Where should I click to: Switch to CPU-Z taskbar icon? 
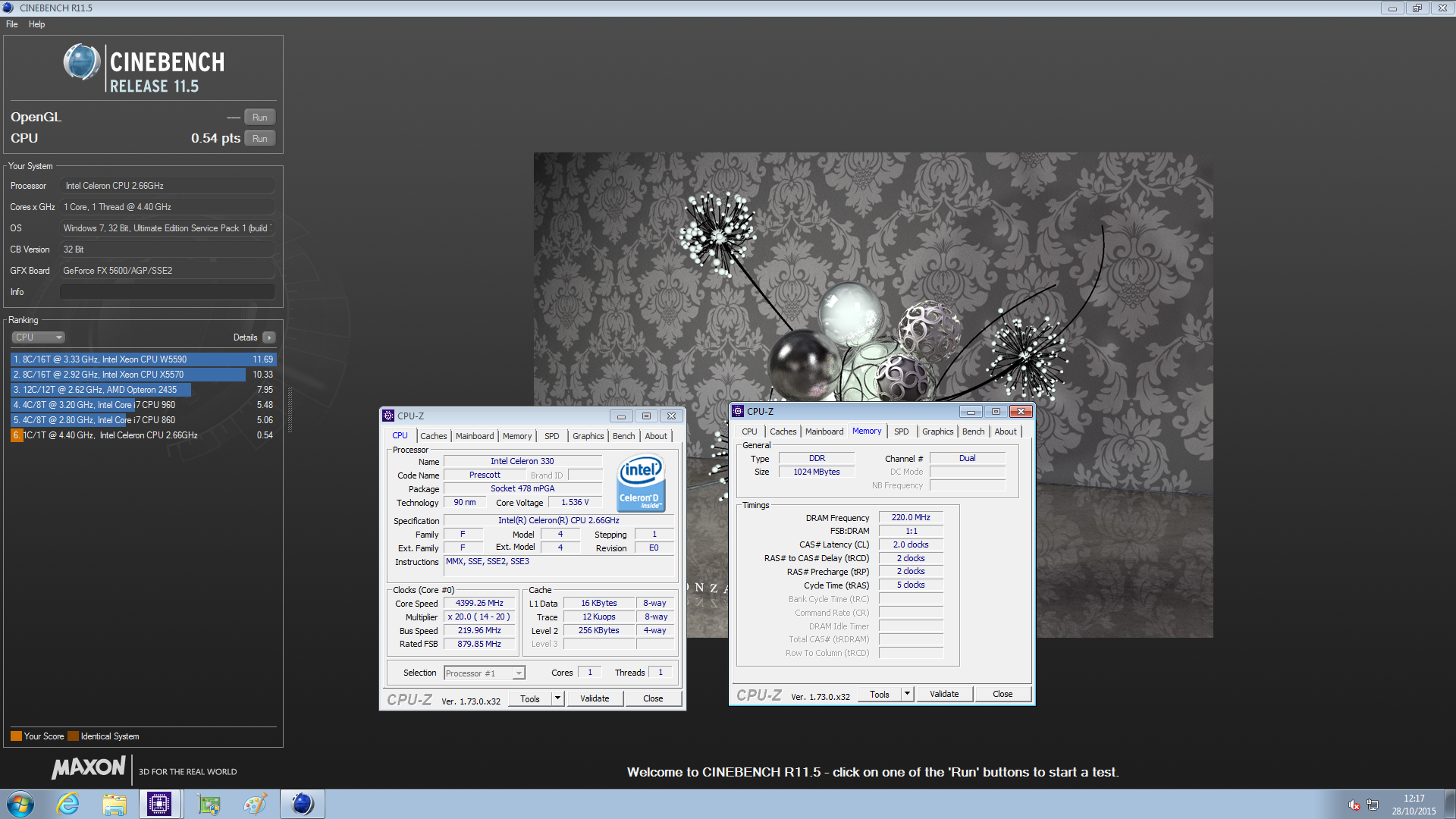pyautogui.click(x=159, y=804)
